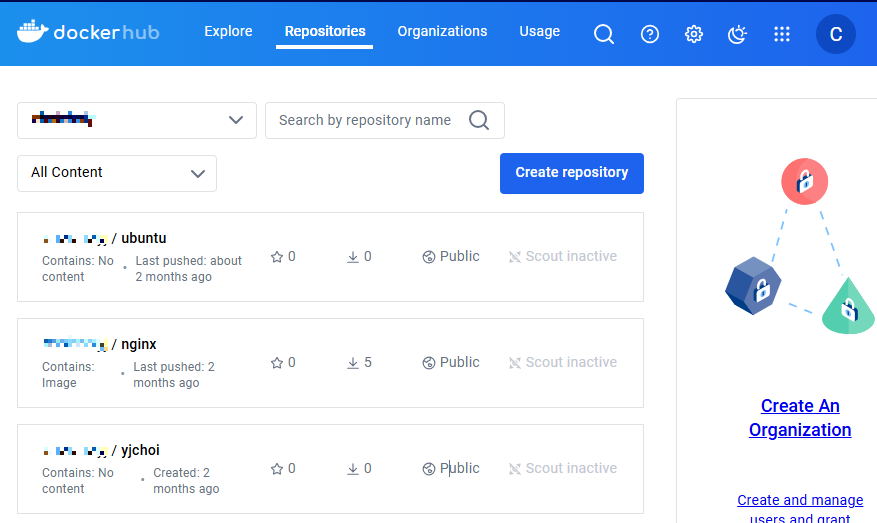Viewport: 877px width, 523px height.
Task: Focus the Search by repository name field
Action: coord(385,120)
